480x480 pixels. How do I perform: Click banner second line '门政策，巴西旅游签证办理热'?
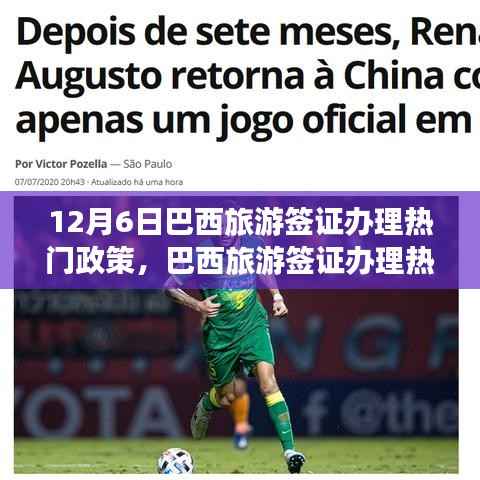[240, 261]
